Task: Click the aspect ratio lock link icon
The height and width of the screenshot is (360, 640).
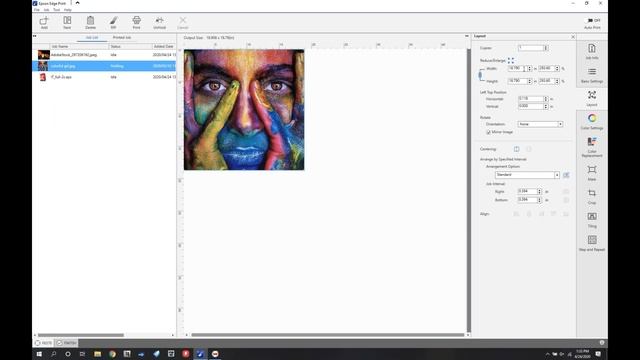Action: click(481, 75)
